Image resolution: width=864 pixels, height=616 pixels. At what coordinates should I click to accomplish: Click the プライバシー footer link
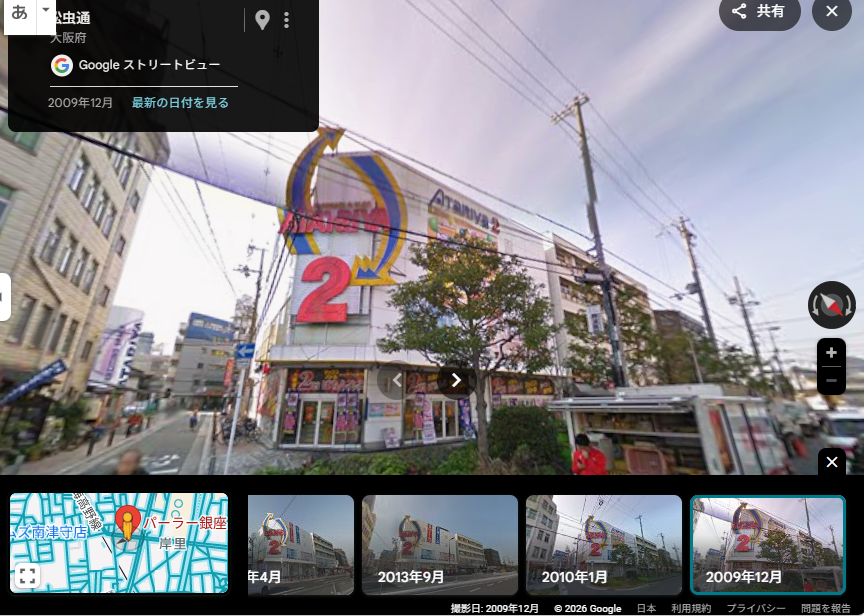(756, 608)
